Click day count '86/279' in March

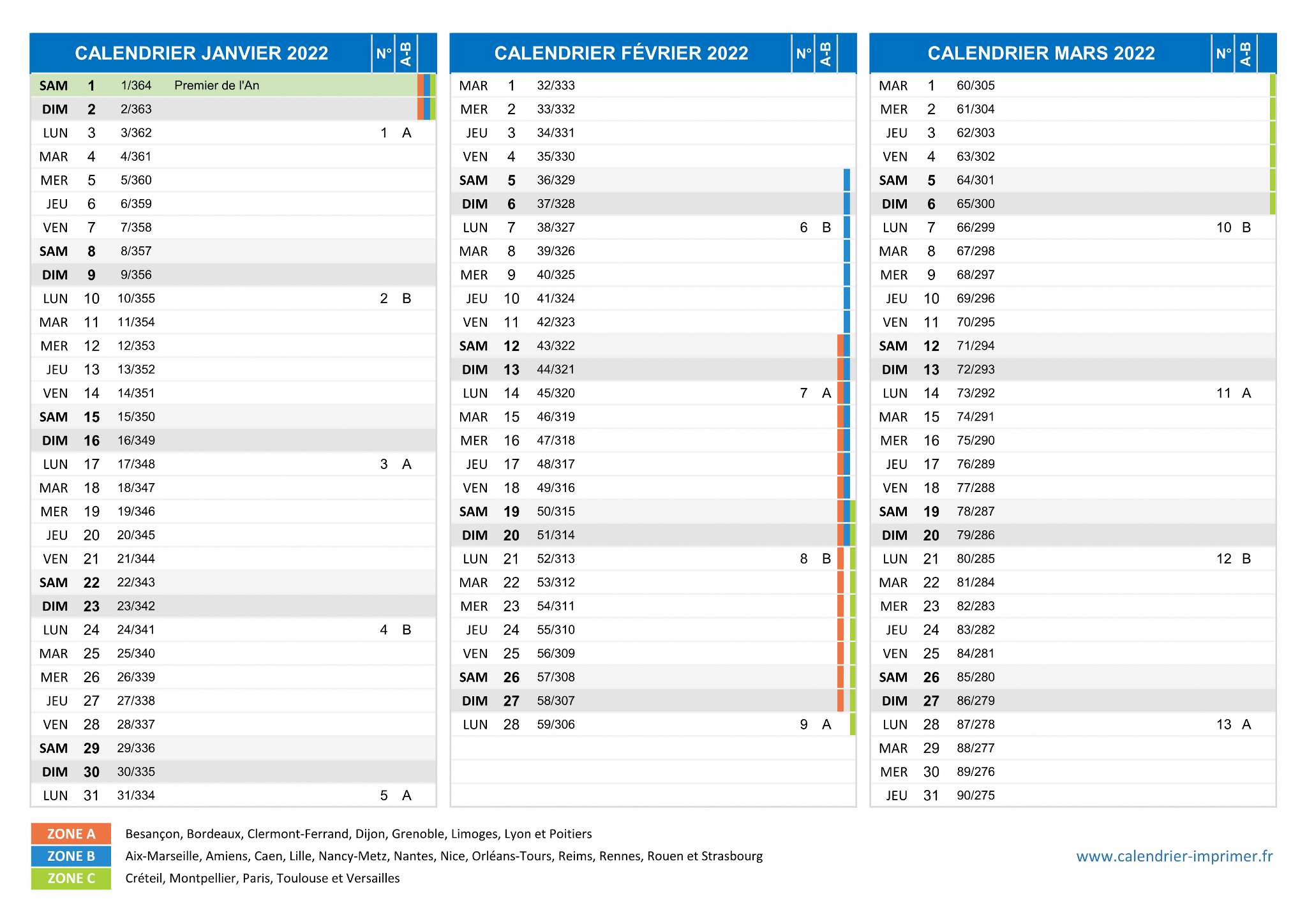(976, 701)
